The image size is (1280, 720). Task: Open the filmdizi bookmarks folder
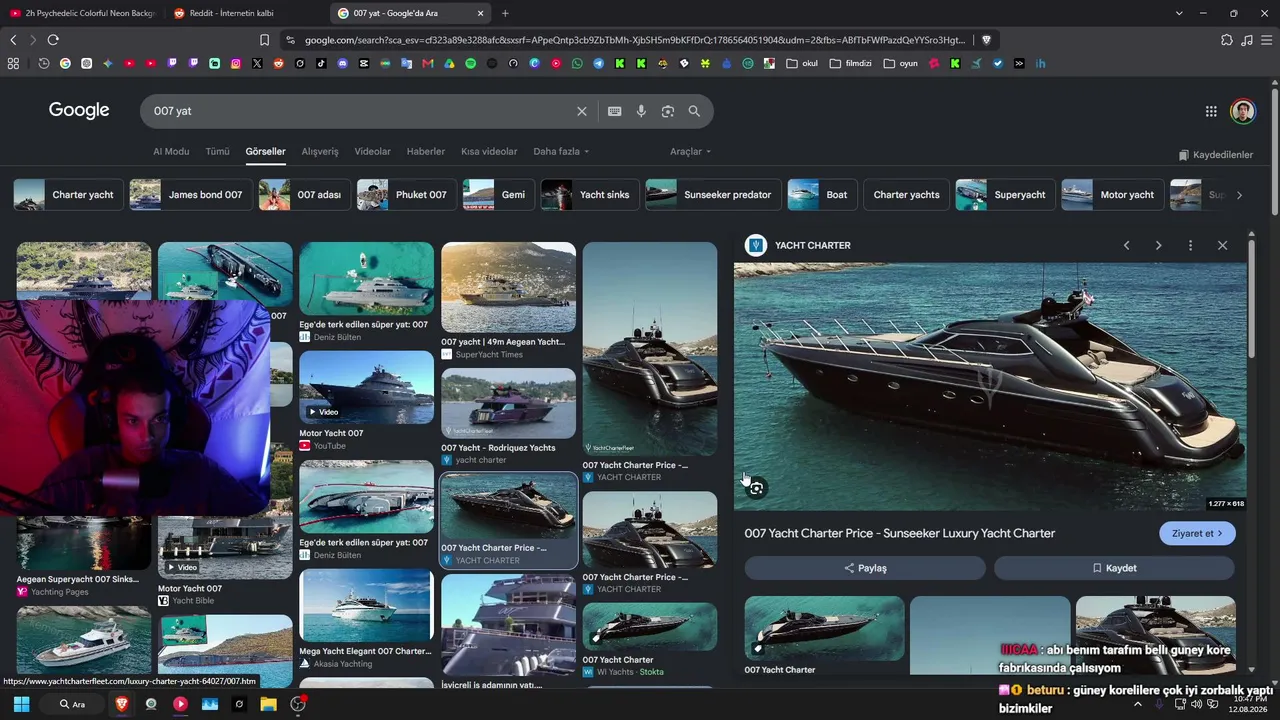[x=850, y=63]
